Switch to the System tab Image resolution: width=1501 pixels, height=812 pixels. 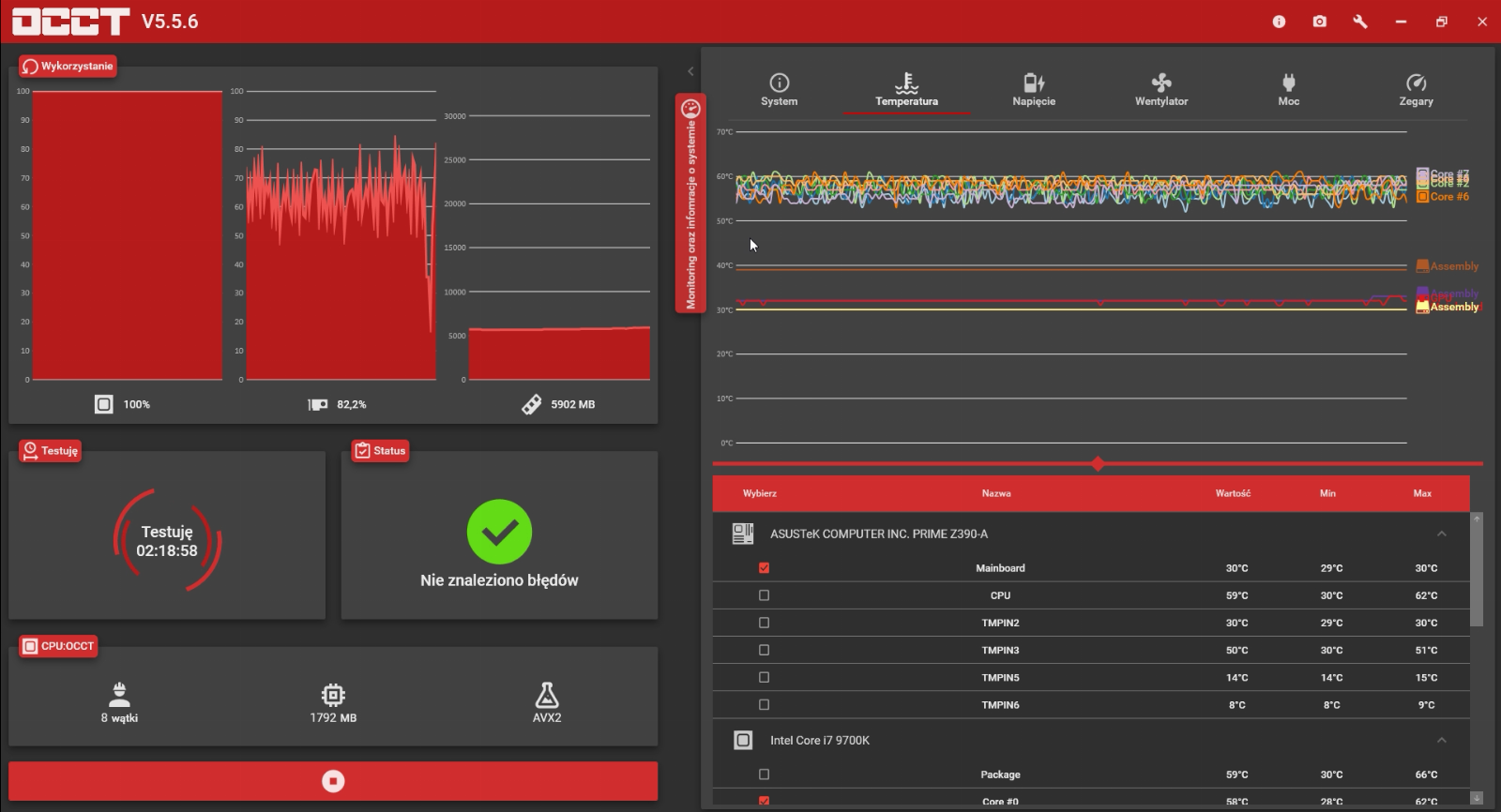780,90
